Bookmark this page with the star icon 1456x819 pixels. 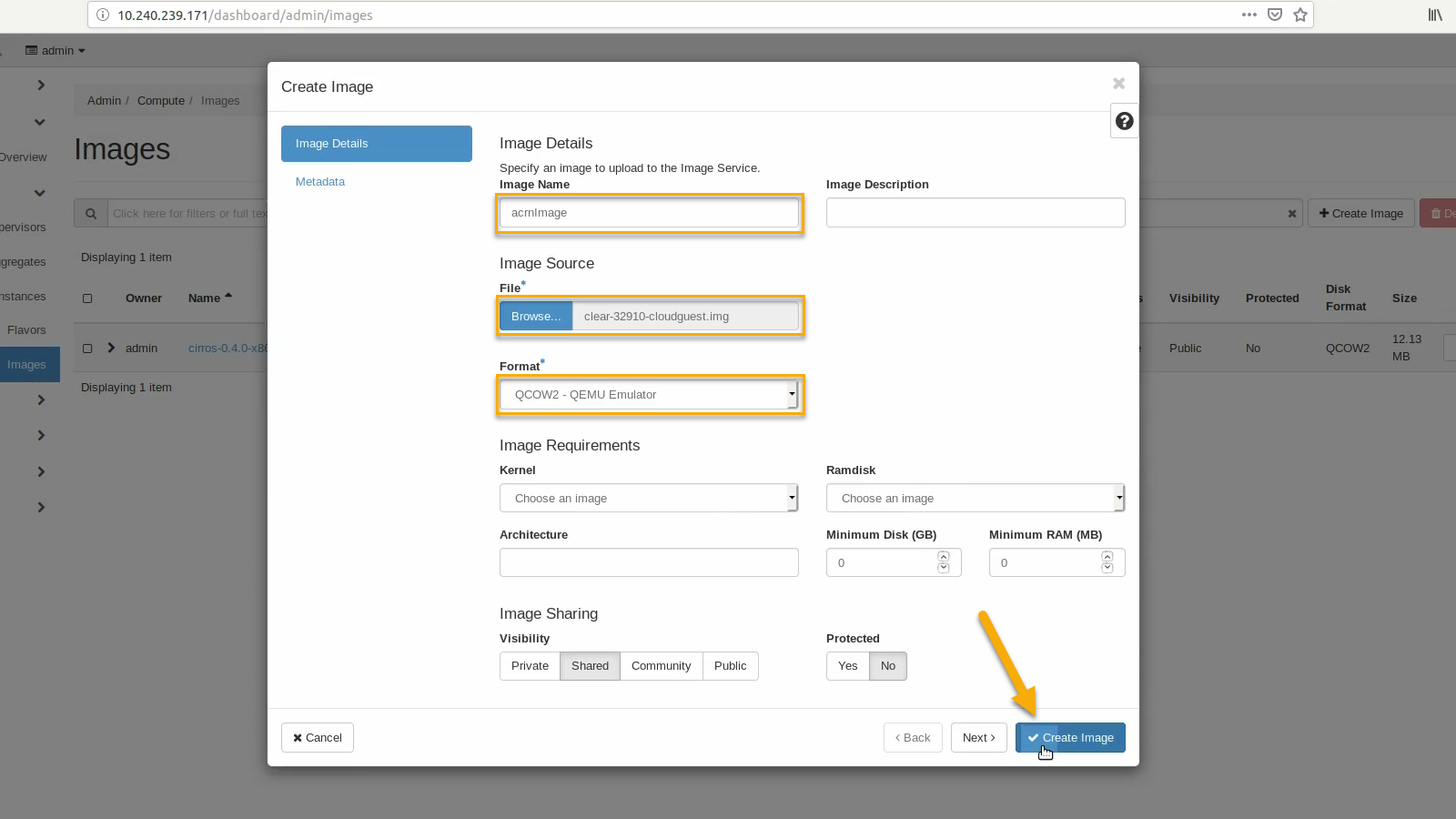click(x=1300, y=15)
